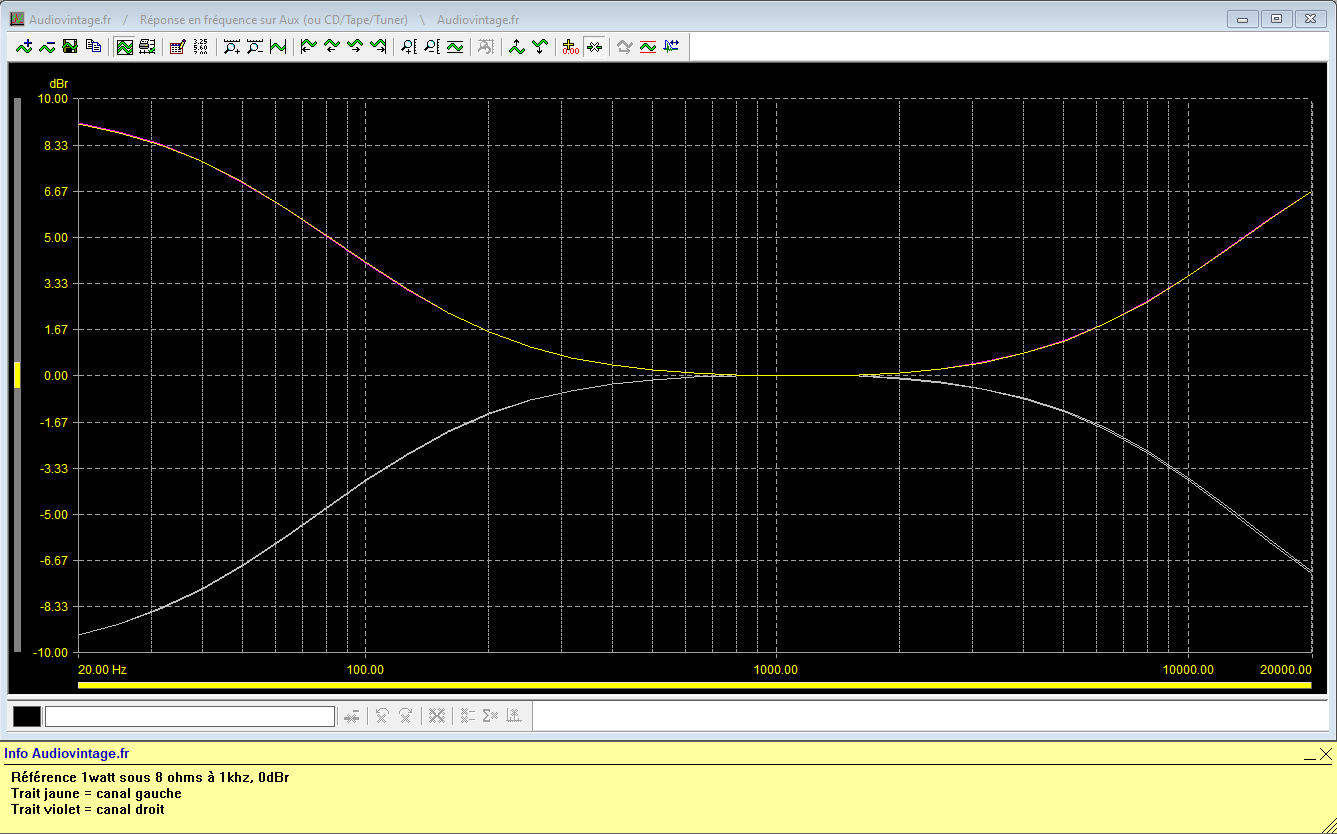Click the redo delete curved arrow icon

[405, 716]
